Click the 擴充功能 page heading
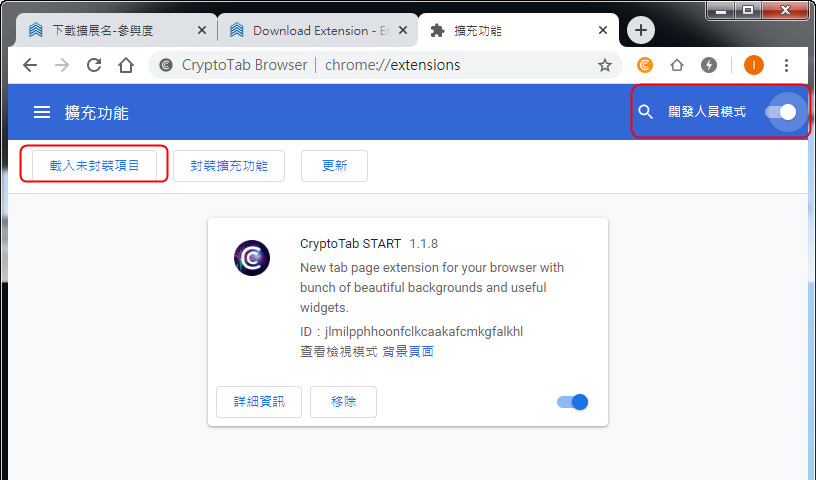 point(96,113)
